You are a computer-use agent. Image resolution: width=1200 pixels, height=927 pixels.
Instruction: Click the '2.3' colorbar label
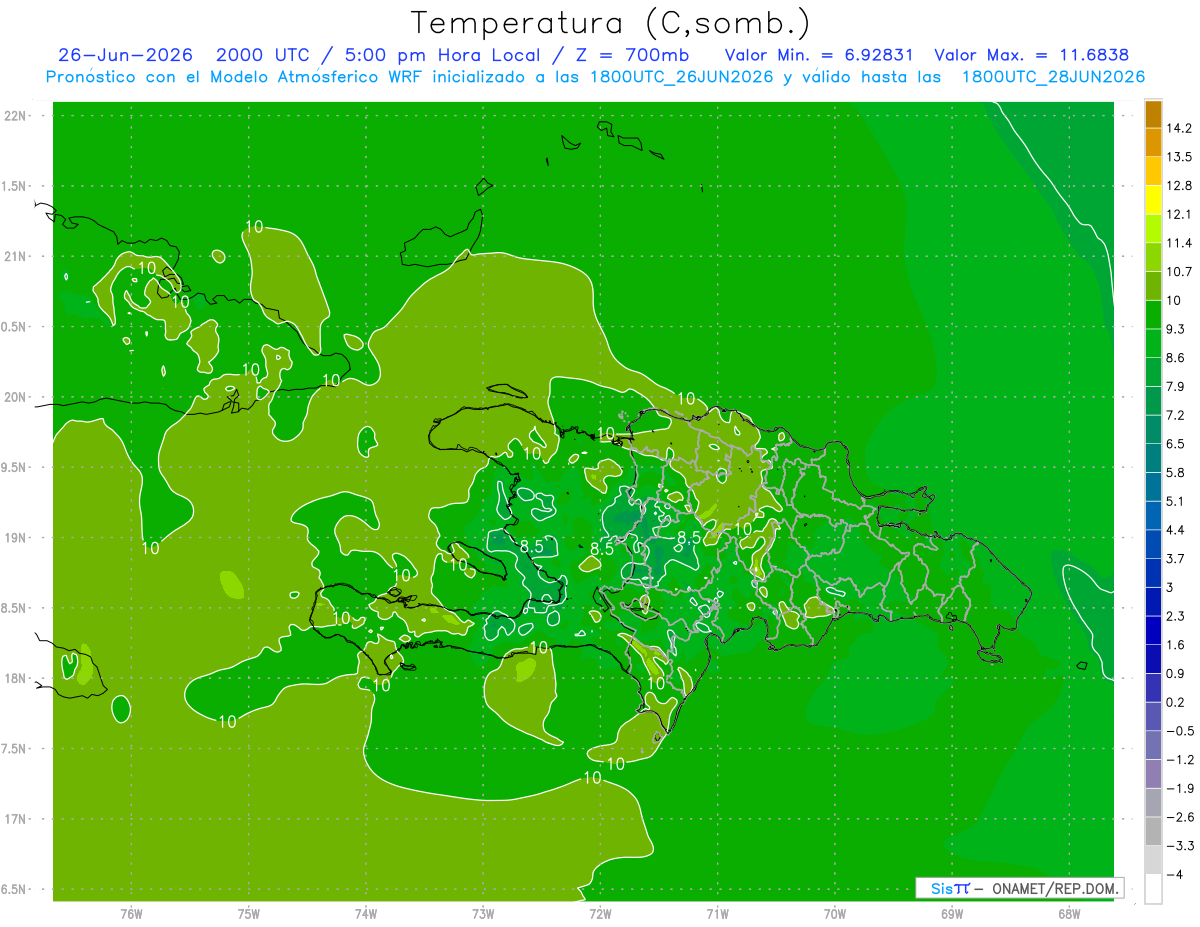[1176, 616]
